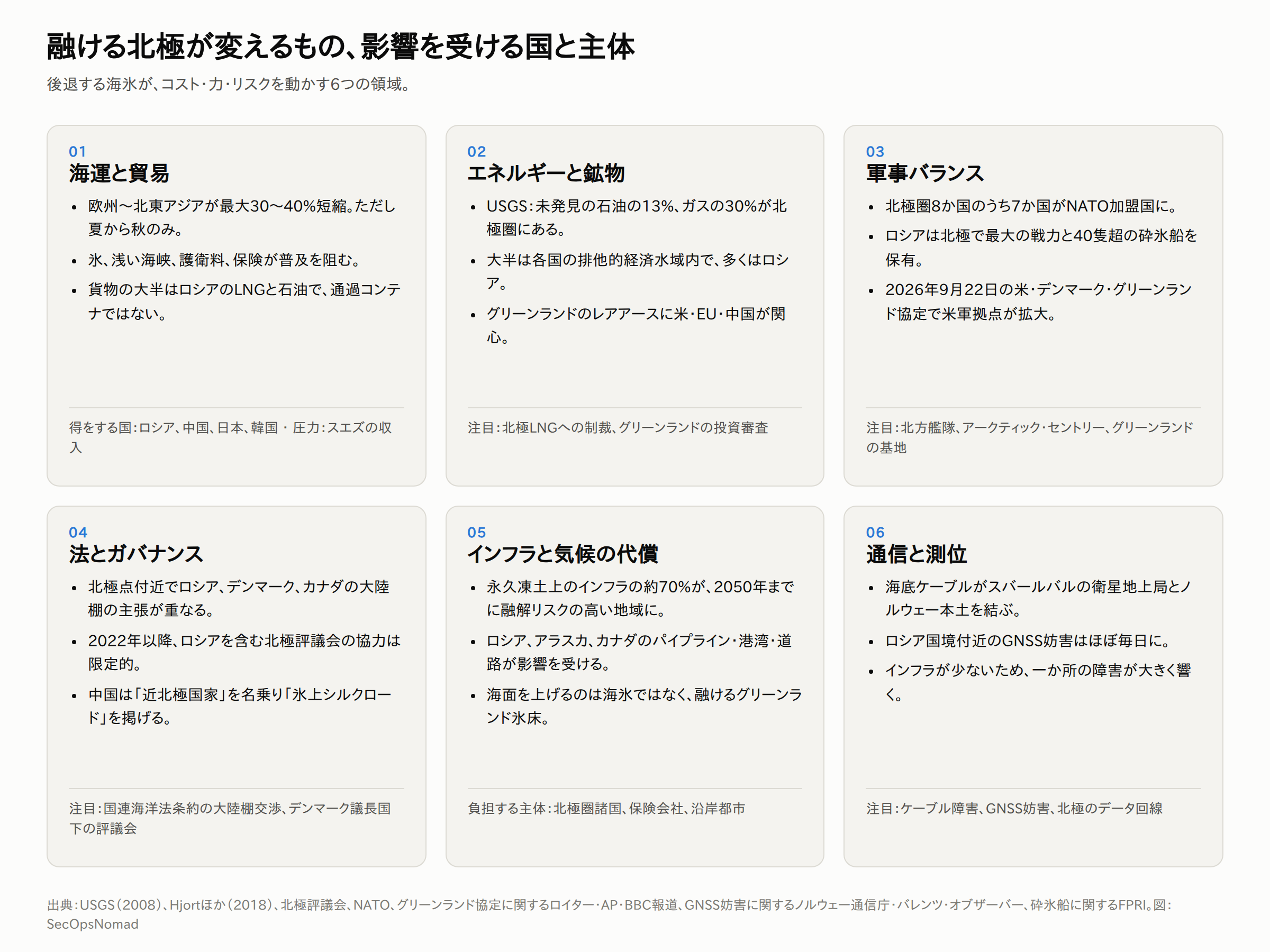
Task: Click the heading エネルギーと鉱物
Action: pos(546,173)
